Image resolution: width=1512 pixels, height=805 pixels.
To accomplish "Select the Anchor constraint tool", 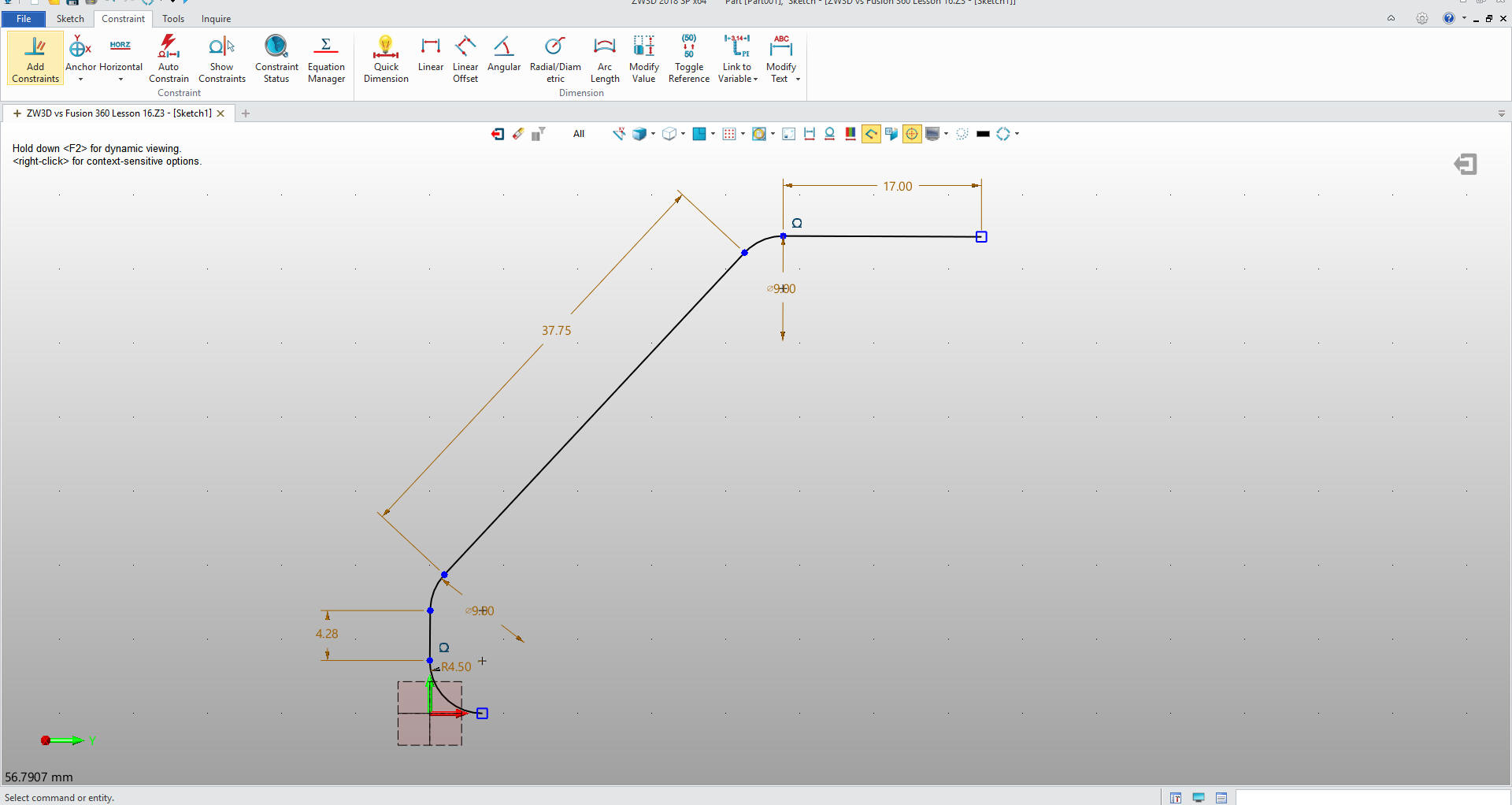I will tap(80, 54).
